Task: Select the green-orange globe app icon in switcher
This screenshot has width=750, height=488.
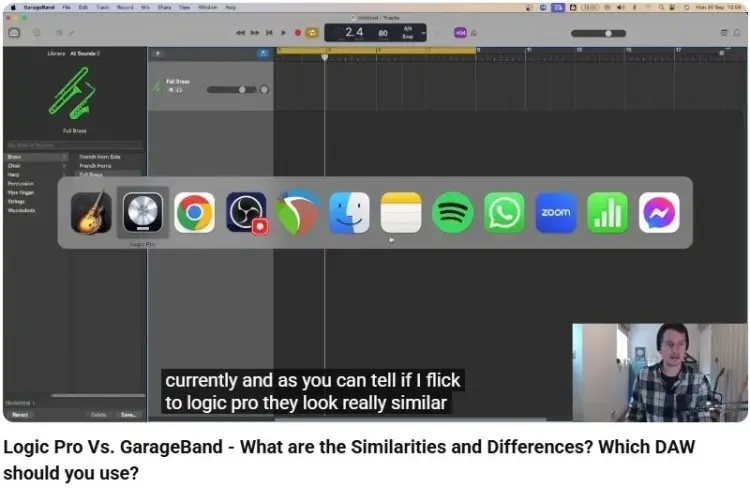Action: coord(298,212)
